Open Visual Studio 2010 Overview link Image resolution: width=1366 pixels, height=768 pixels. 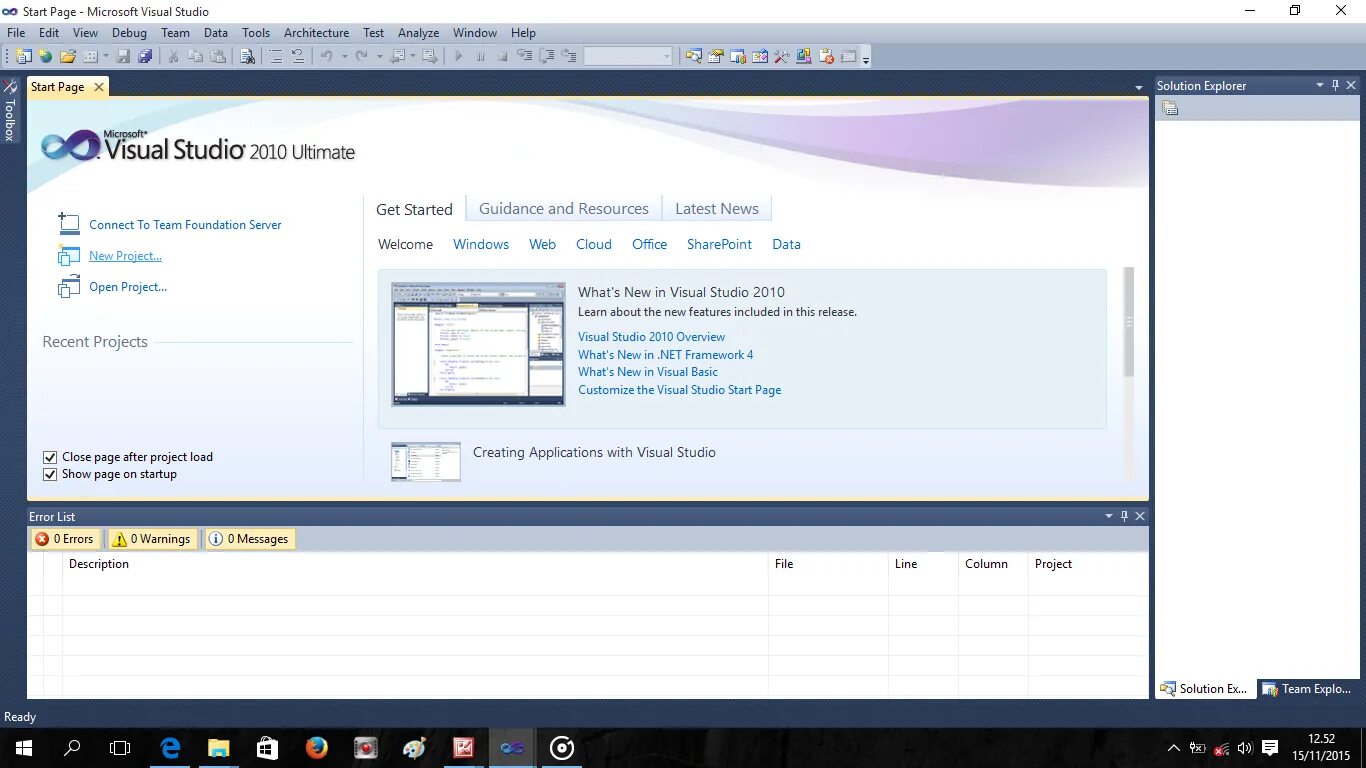click(x=651, y=337)
